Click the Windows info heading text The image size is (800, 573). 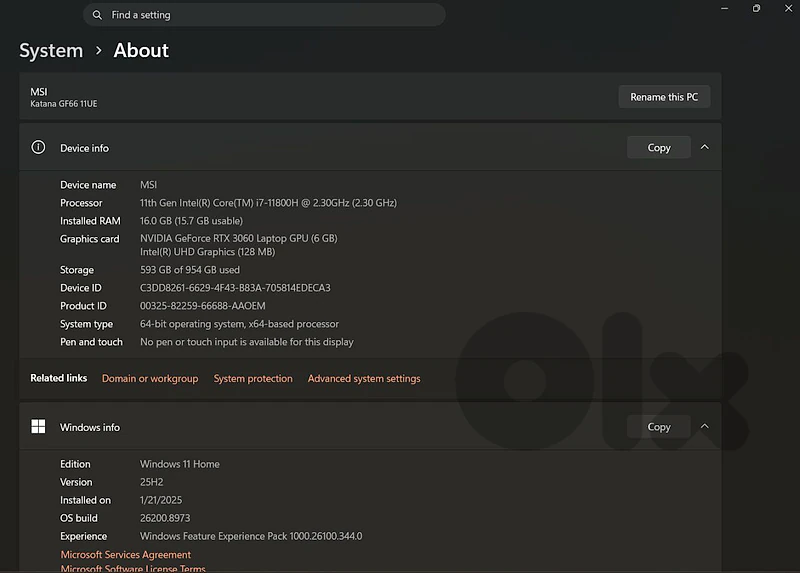90,427
